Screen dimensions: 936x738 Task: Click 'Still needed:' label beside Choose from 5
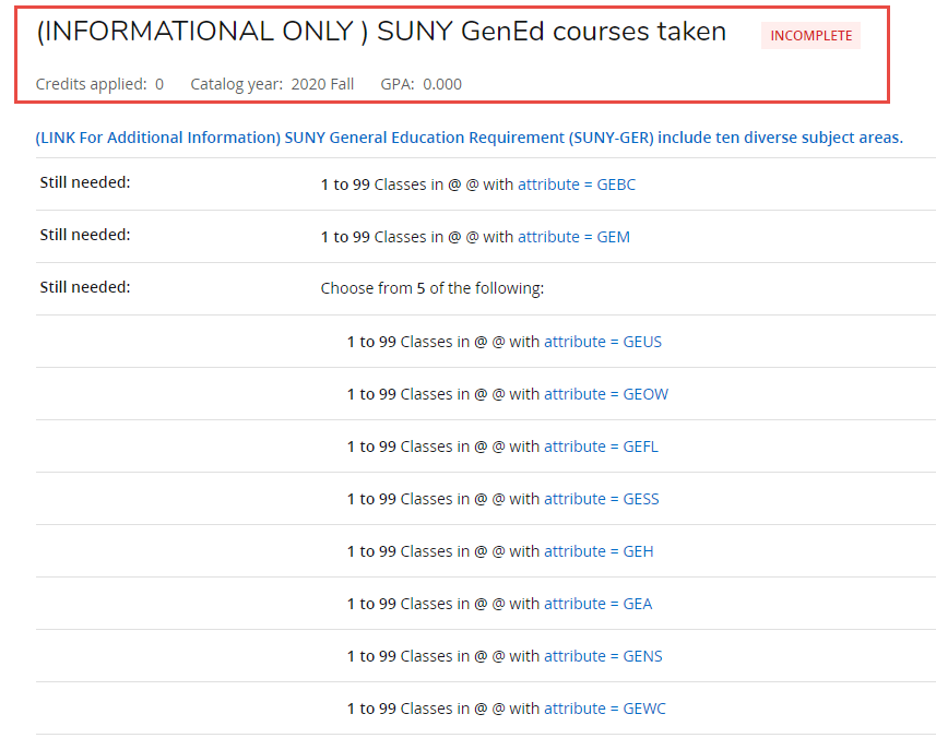pos(85,288)
